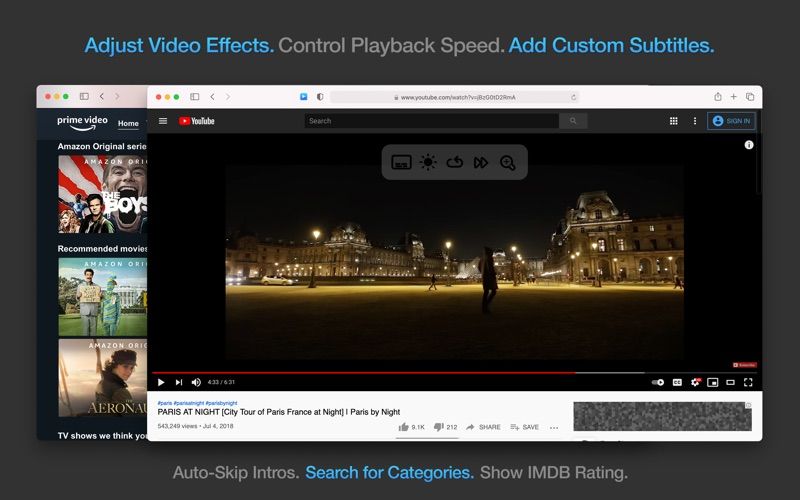800x500 pixels.
Task: Select Home tab in Prime Video
Action: pyautogui.click(x=128, y=123)
